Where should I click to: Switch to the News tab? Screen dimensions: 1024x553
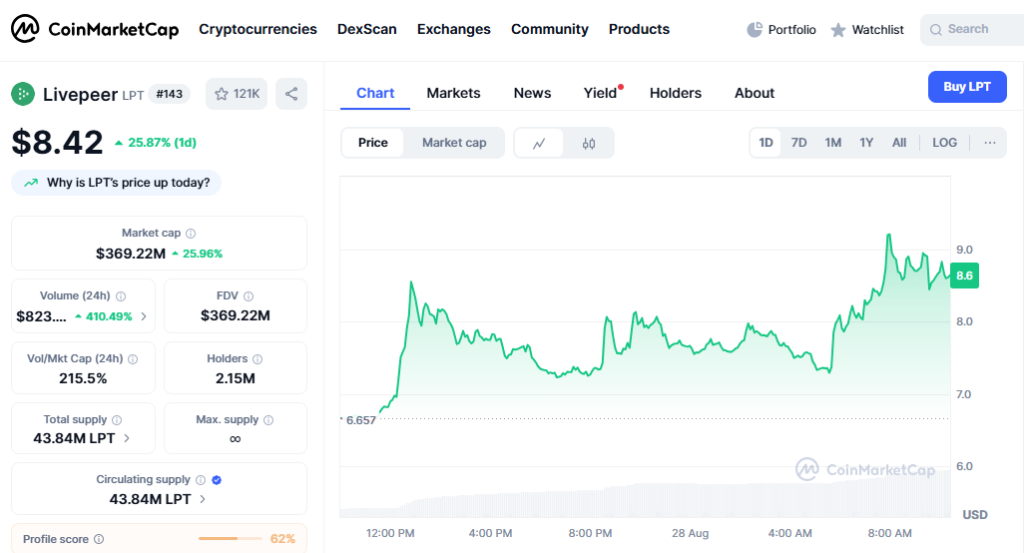pyautogui.click(x=532, y=93)
